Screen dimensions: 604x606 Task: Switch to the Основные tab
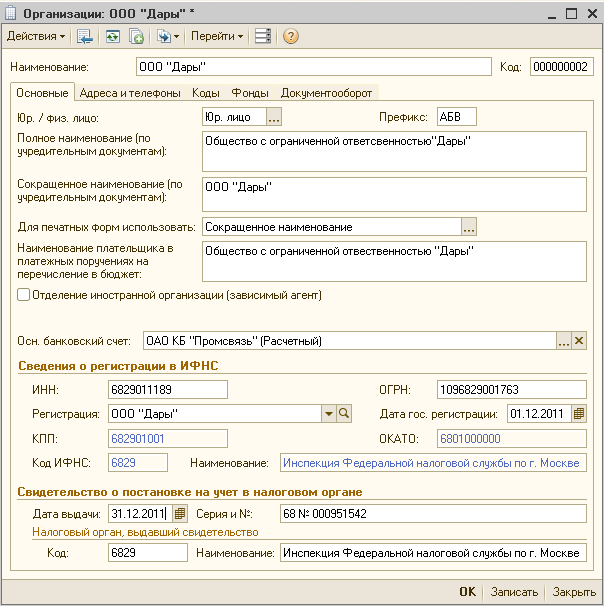pos(42,93)
